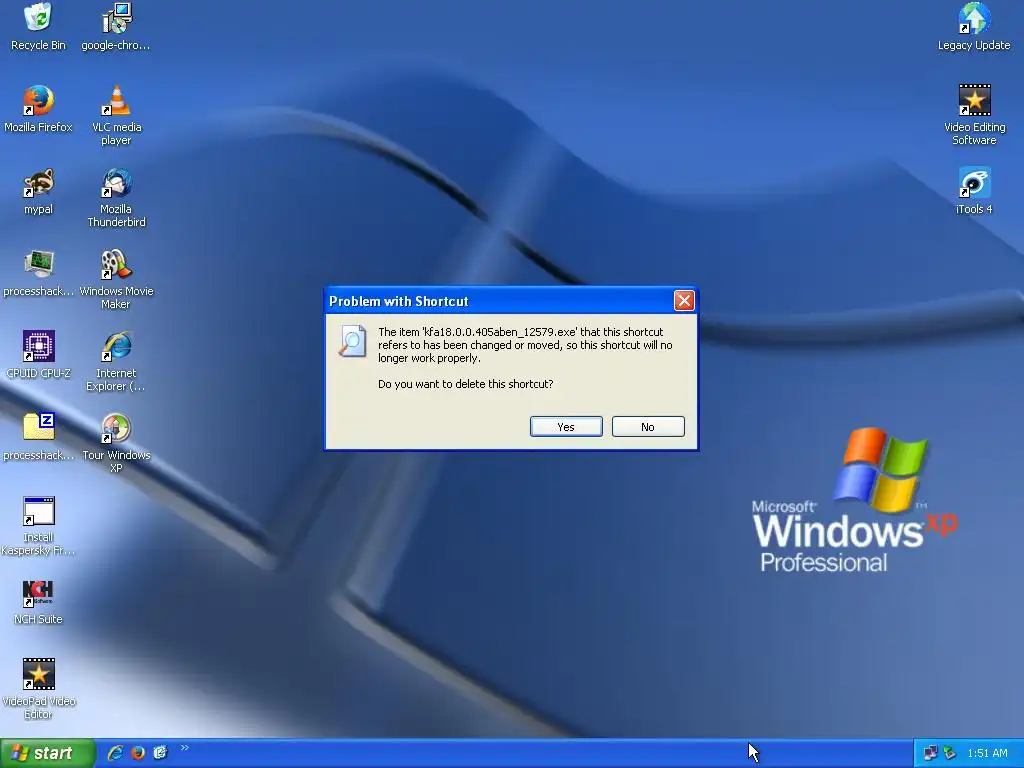Click Yes to delete the shortcut
Screen dimensions: 1024x768
pyautogui.click(x=566, y=426)
